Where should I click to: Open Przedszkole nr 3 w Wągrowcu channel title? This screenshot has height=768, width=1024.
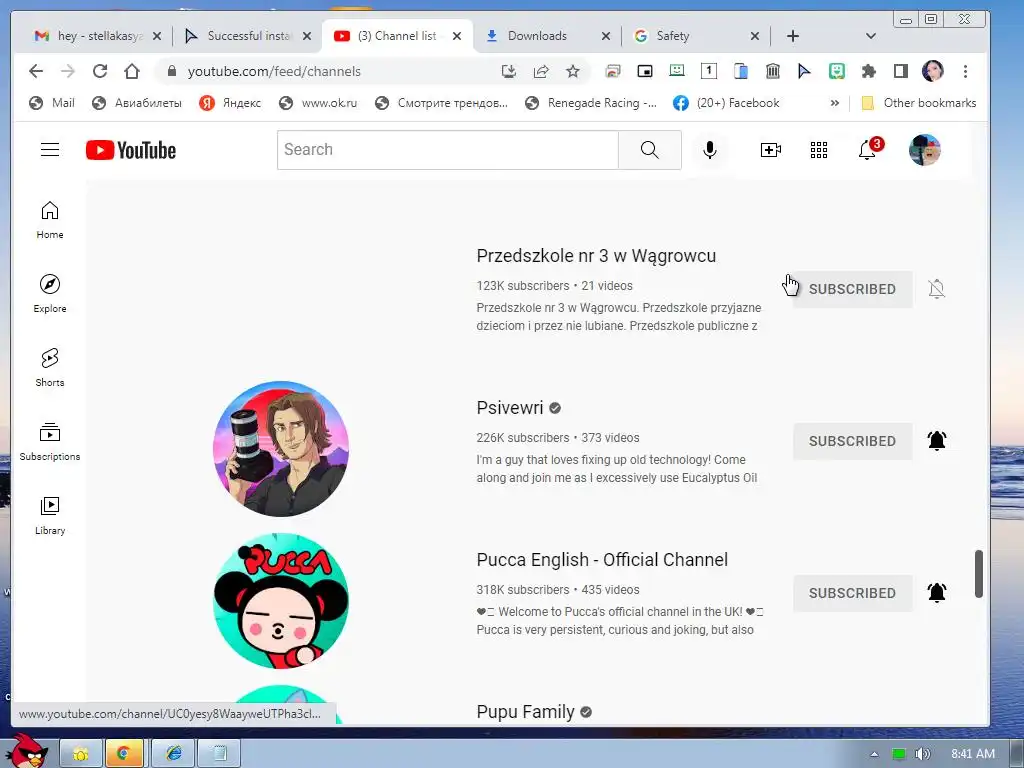(596, 256)
